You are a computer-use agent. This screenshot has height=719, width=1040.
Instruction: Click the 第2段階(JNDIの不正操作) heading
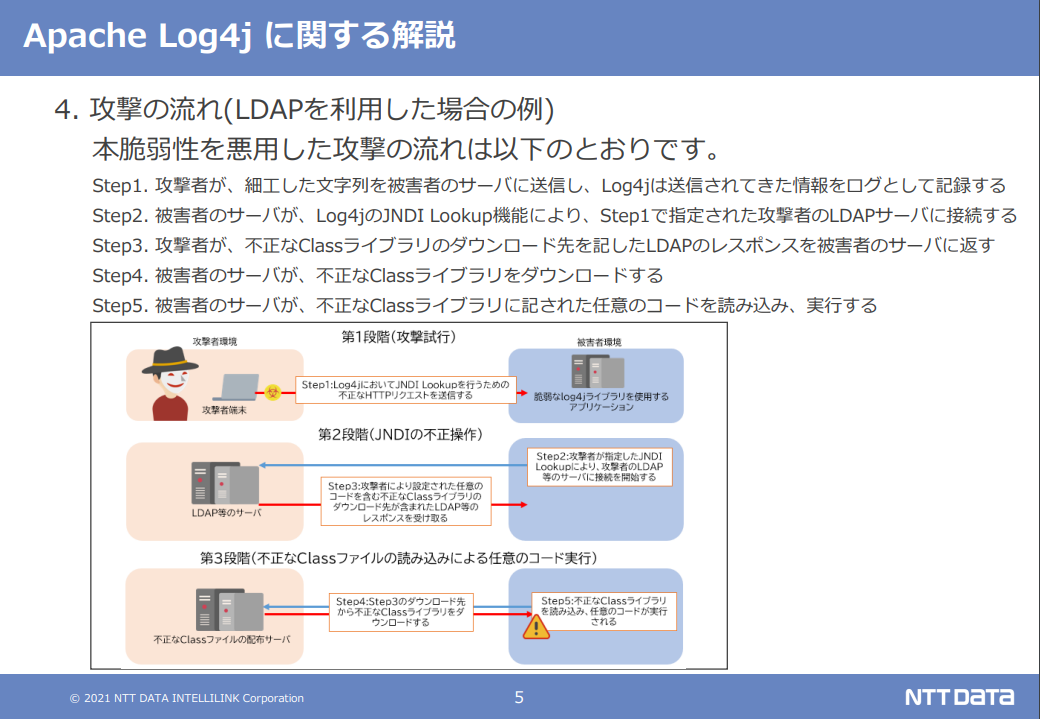point(400,434)
